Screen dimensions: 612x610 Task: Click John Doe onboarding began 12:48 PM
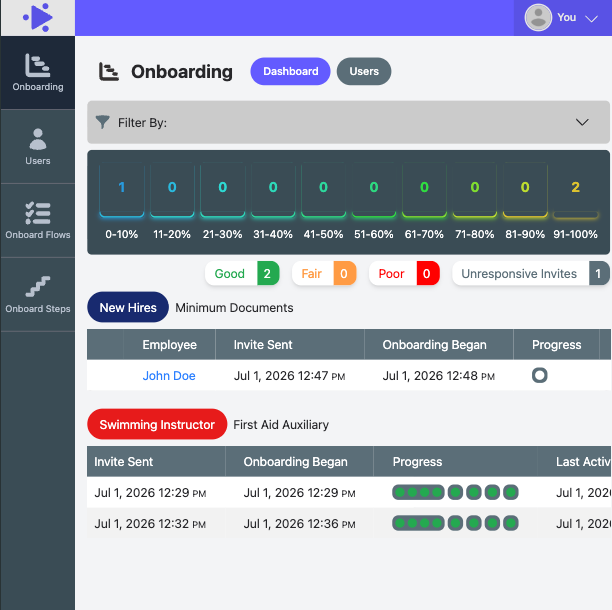coord(438,376)
